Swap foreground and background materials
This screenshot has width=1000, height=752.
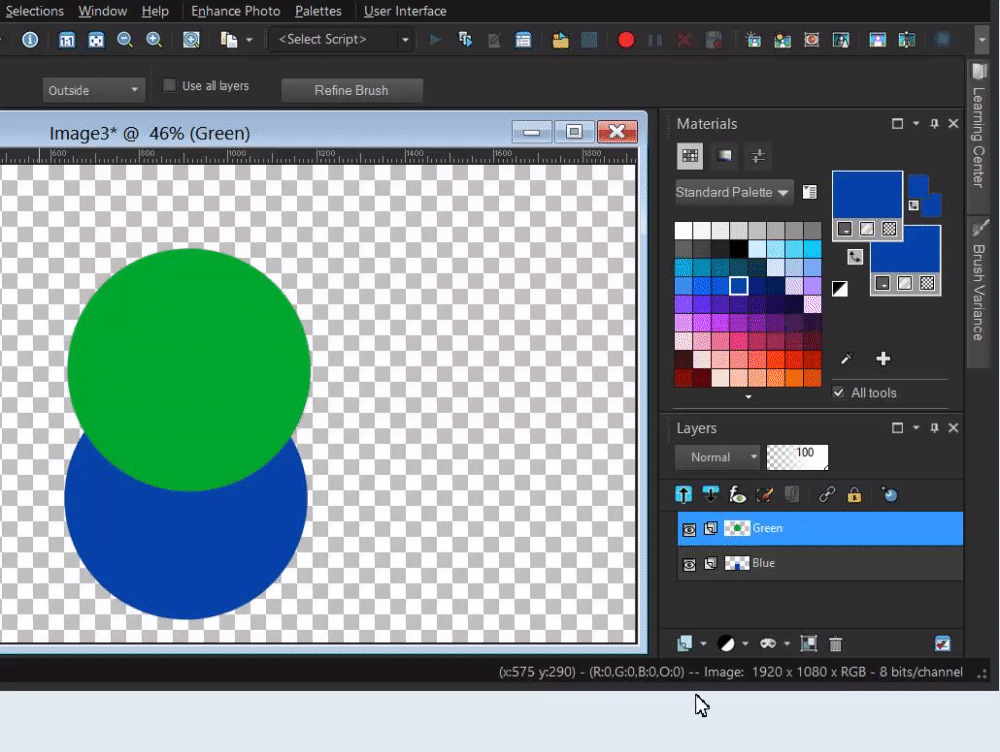pos(855,257)
